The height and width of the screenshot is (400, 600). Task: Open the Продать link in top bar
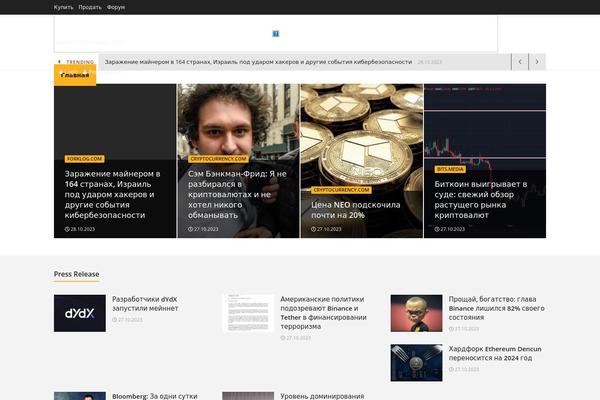[90, 7]
